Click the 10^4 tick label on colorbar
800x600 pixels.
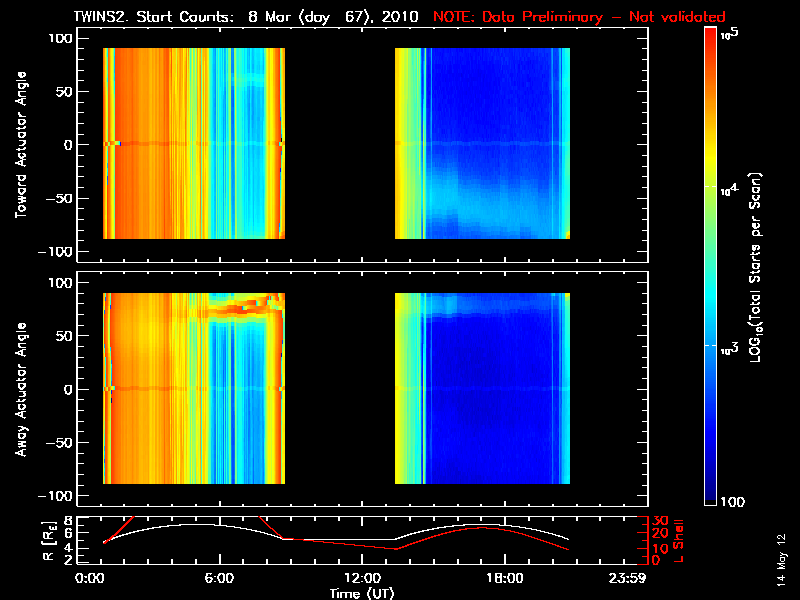point(730,190)
